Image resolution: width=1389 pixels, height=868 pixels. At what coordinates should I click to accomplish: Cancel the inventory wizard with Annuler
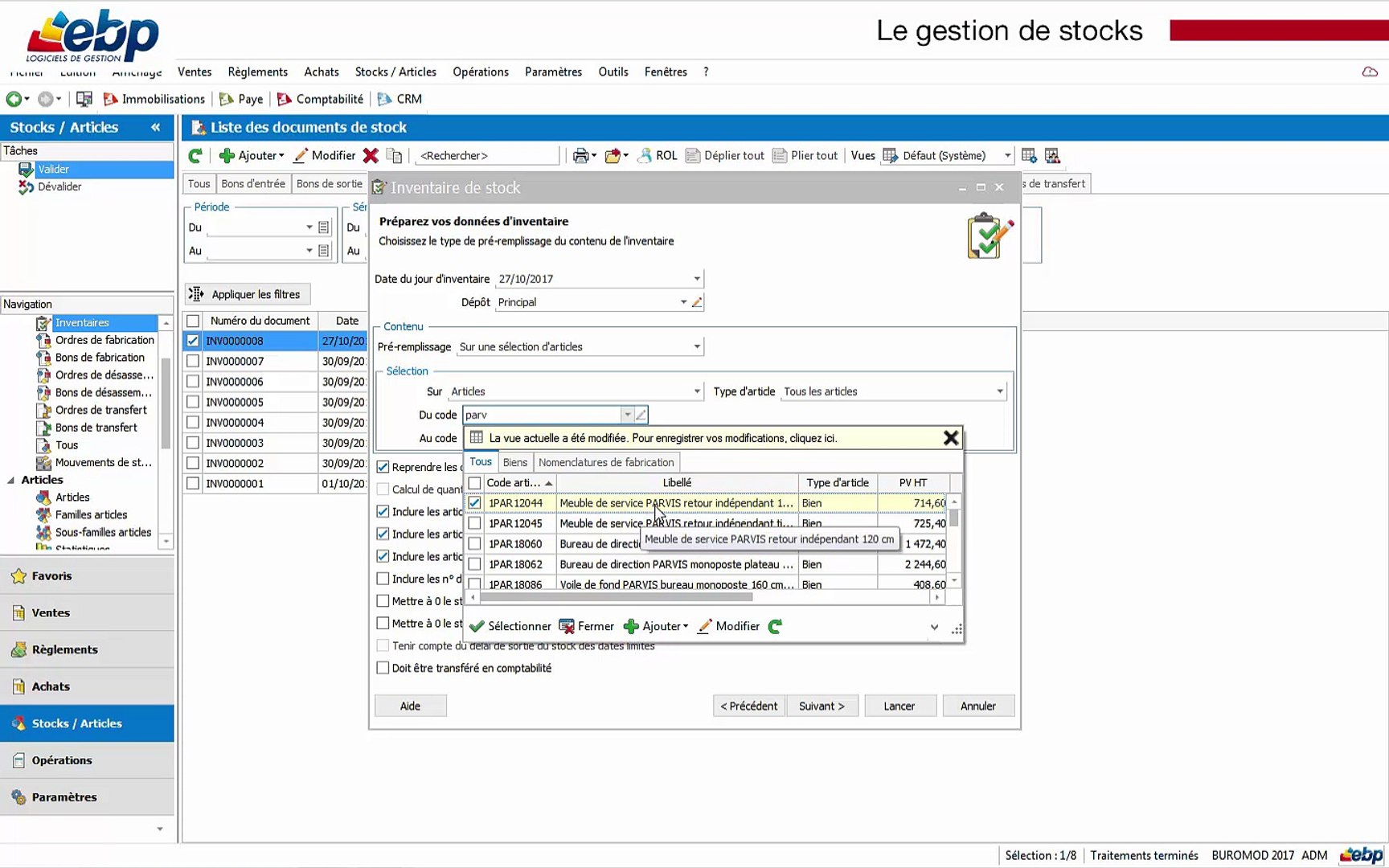click(978, 706)
